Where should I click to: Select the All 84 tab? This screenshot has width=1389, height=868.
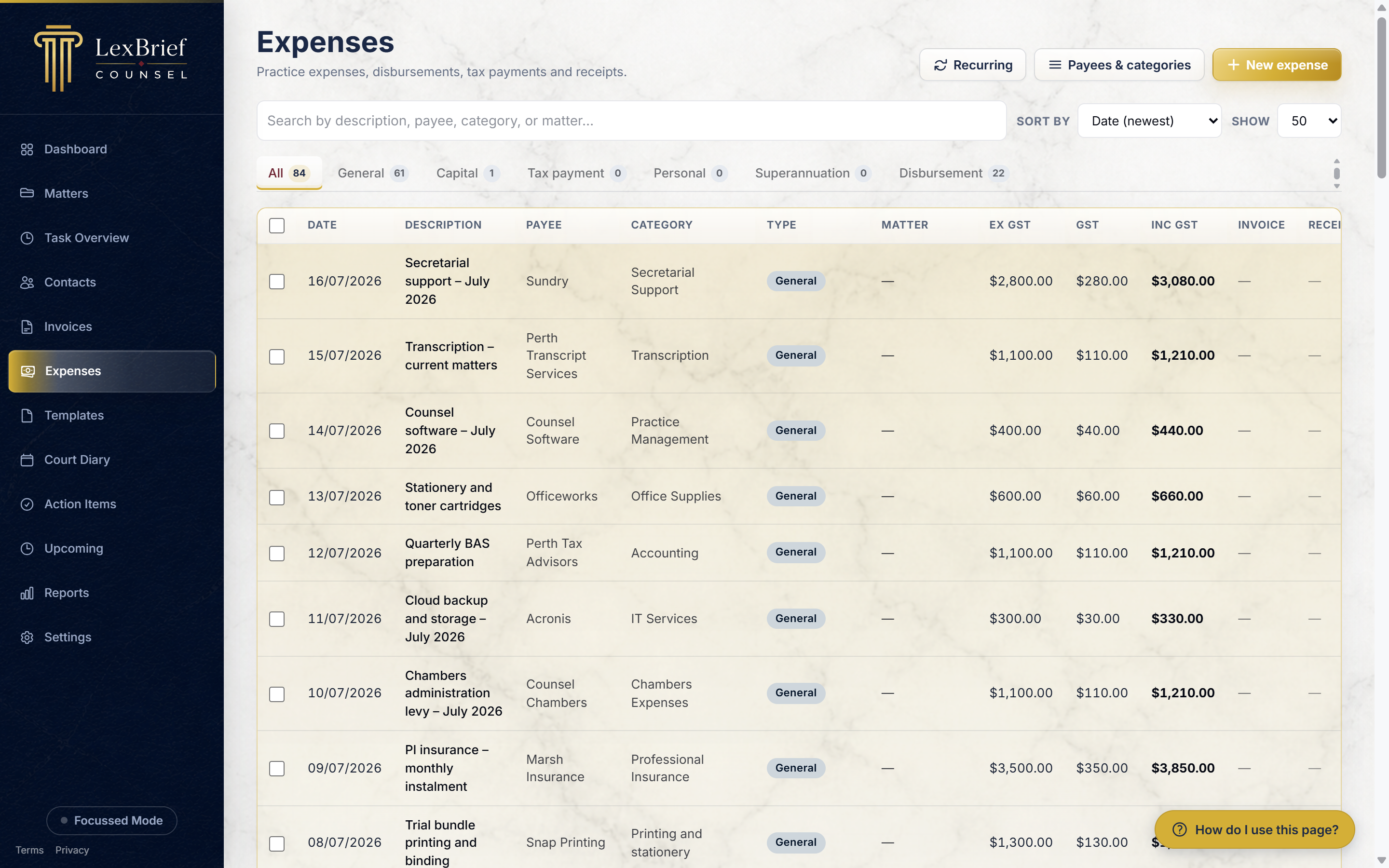point(289,173)
